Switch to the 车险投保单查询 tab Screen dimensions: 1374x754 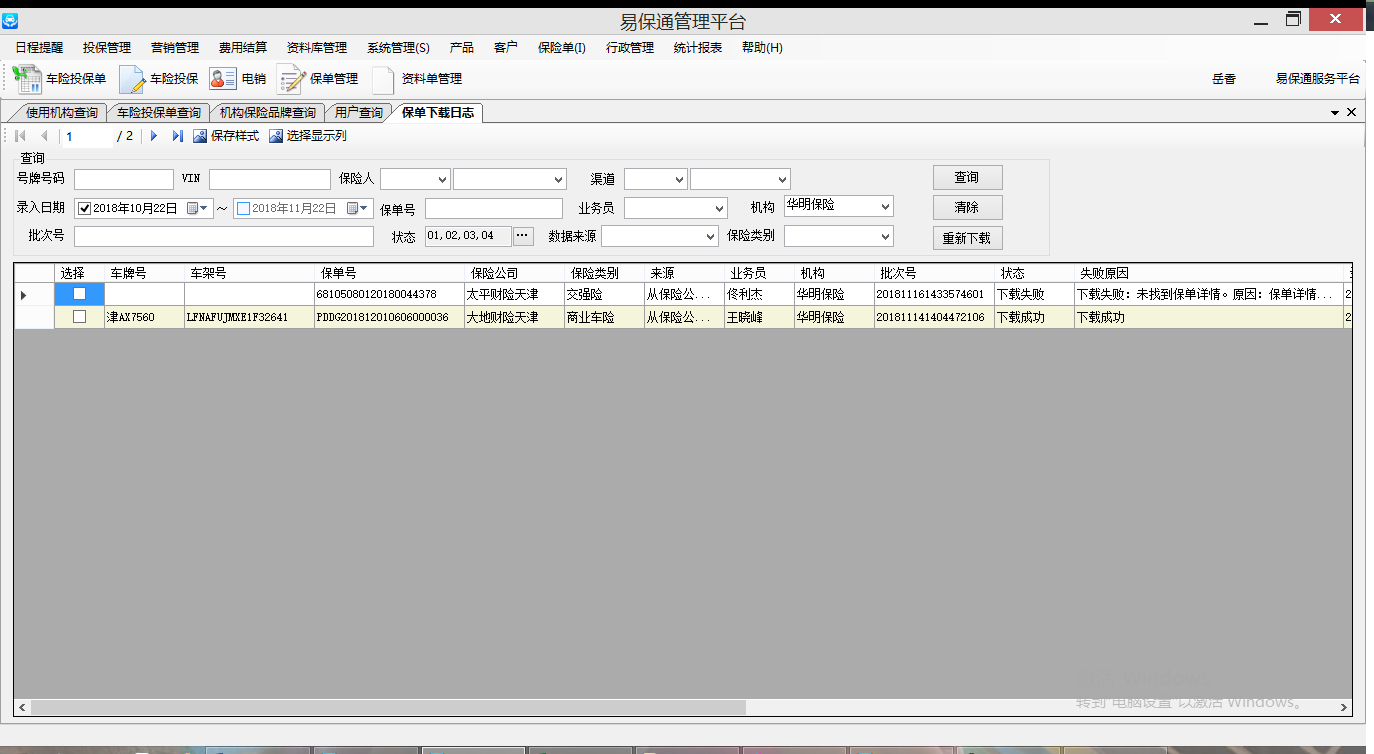coord(158,113)
